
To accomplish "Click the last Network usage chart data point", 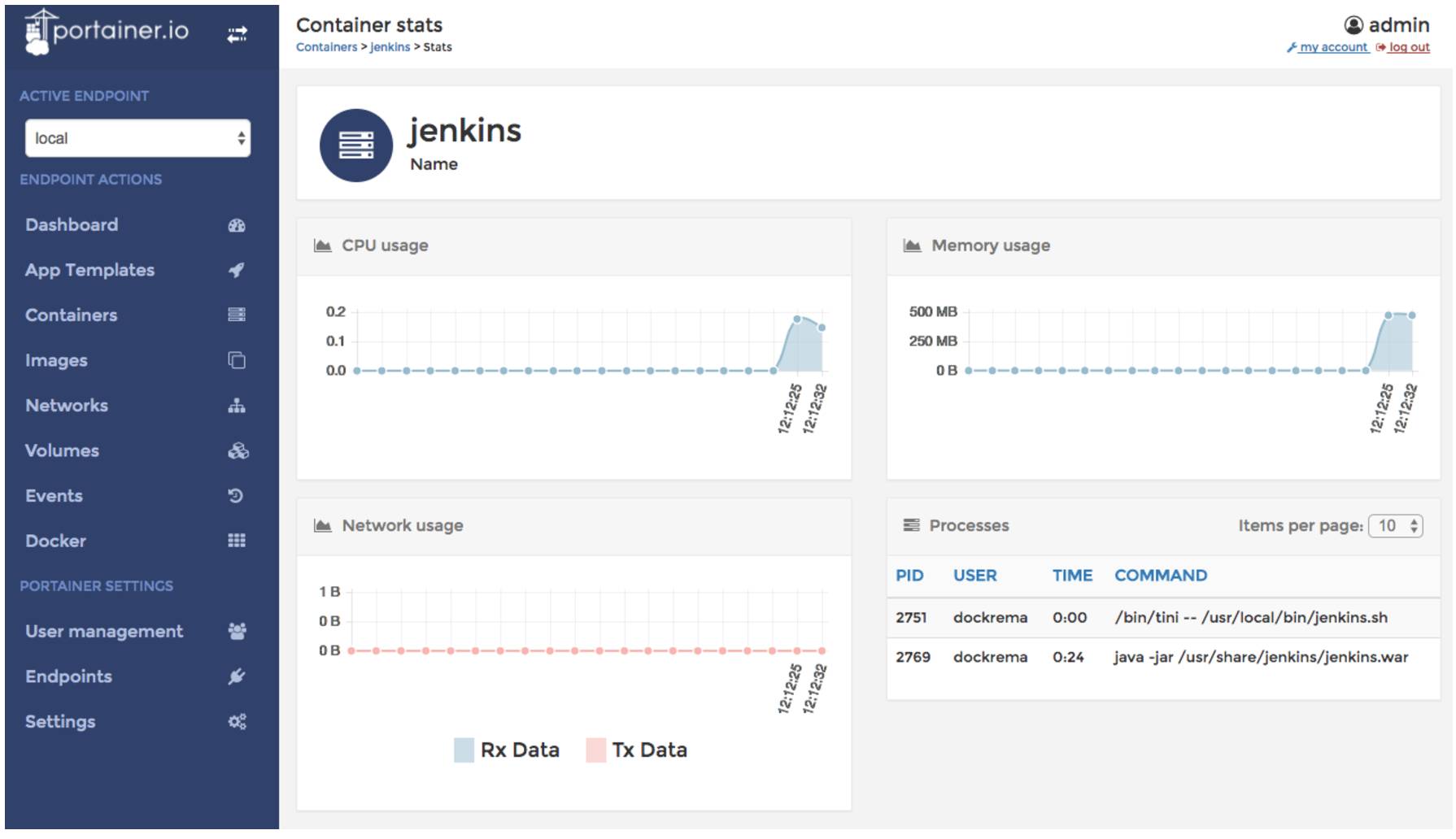I will [822, 650].
